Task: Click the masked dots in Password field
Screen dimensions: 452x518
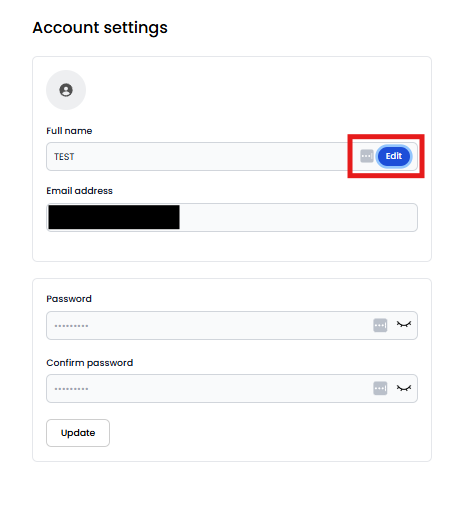Action: (71, 326)
